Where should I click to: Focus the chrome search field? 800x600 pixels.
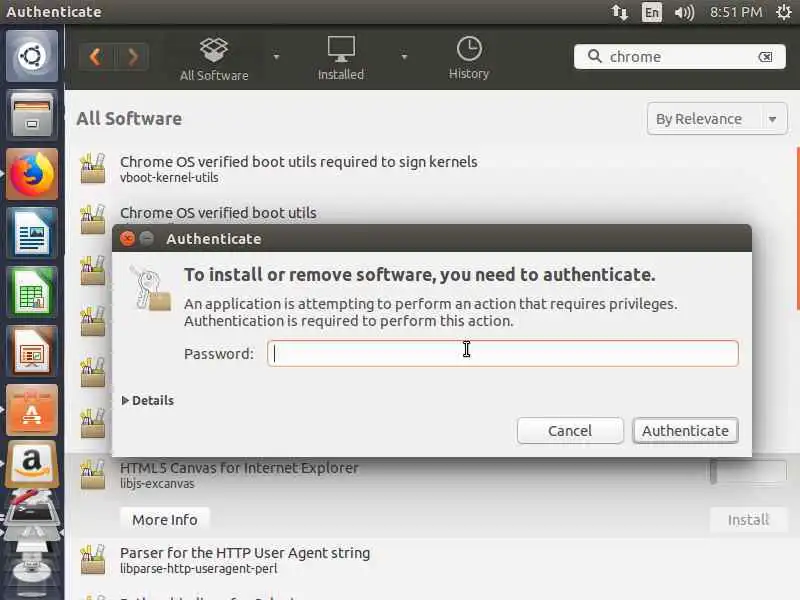(x=680, y=57)
